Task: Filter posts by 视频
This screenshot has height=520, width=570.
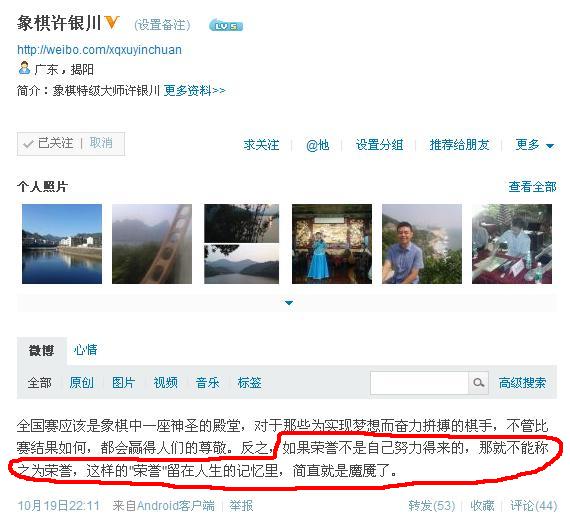Action: (x=165, y=383)
